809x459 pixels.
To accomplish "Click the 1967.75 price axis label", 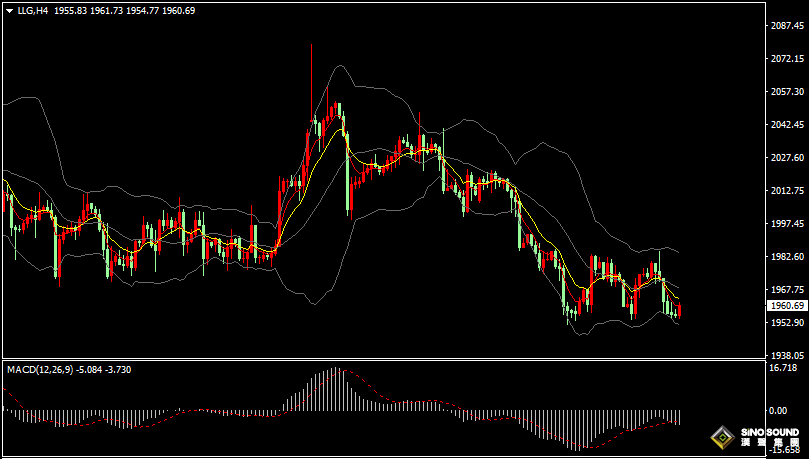I will 786,290.
